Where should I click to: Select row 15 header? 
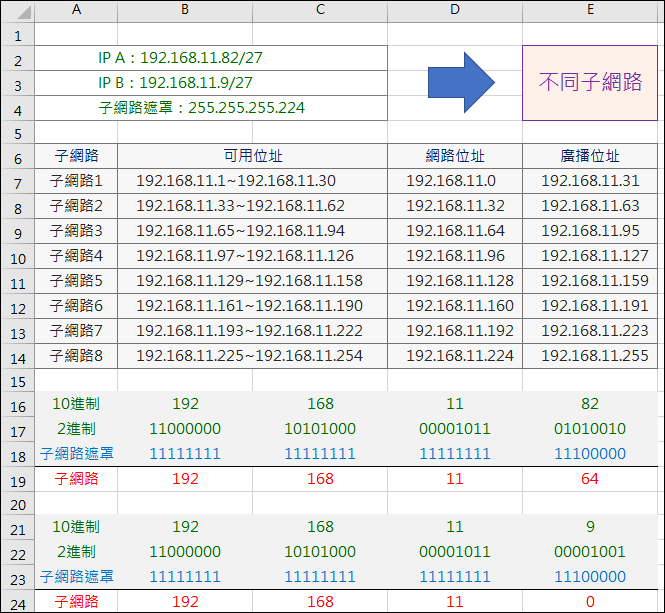18,381
